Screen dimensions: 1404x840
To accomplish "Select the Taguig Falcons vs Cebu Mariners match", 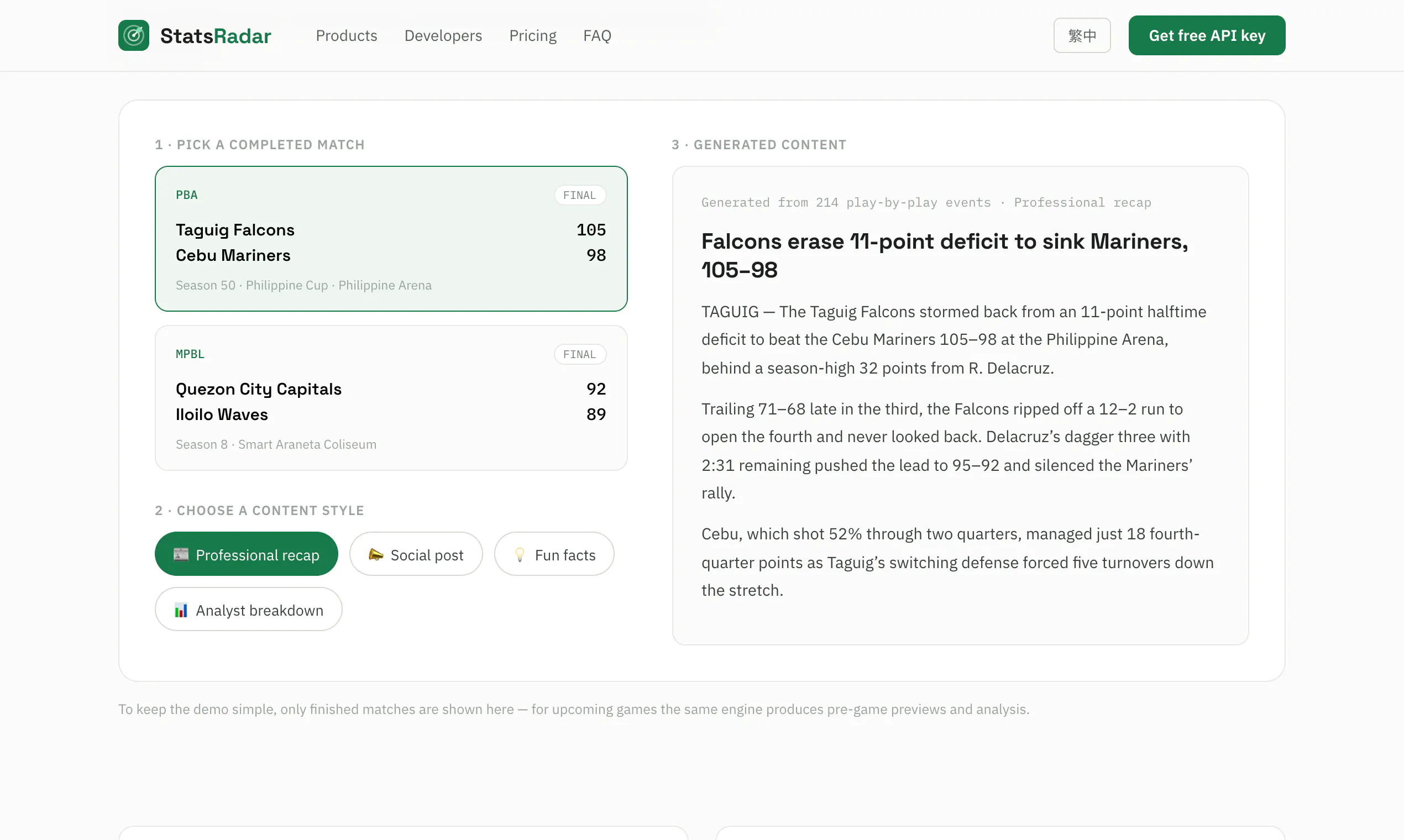I will tap(391, 239).
